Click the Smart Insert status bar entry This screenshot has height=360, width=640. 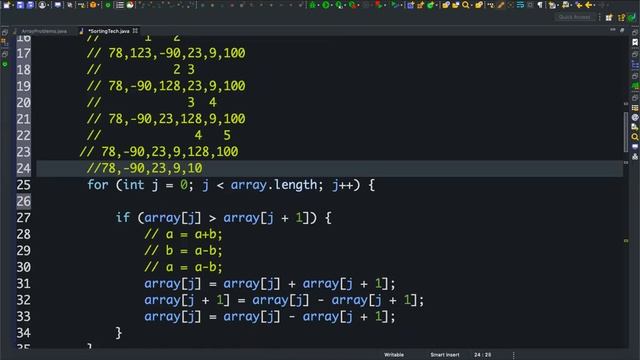point(444,355)
